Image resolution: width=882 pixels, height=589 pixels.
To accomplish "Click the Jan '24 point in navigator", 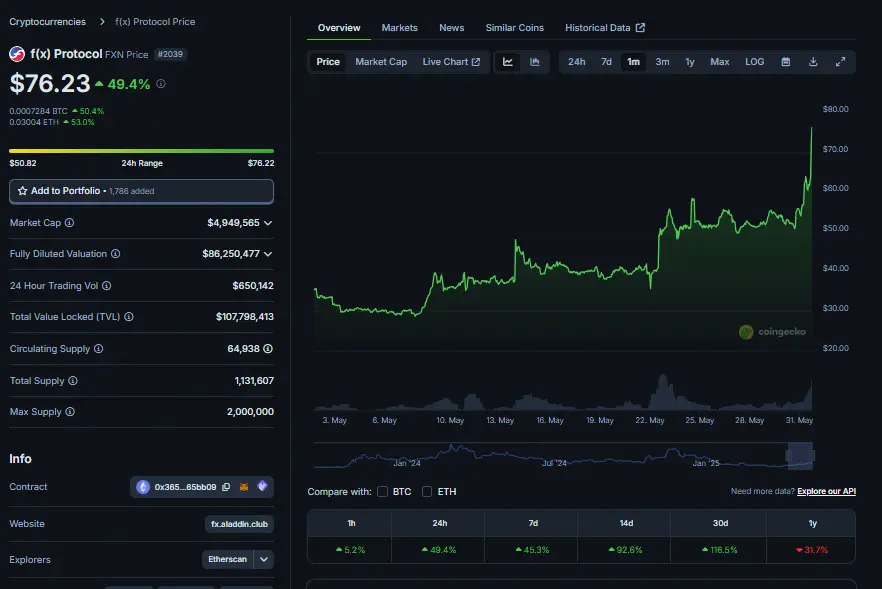I will 406,463.
